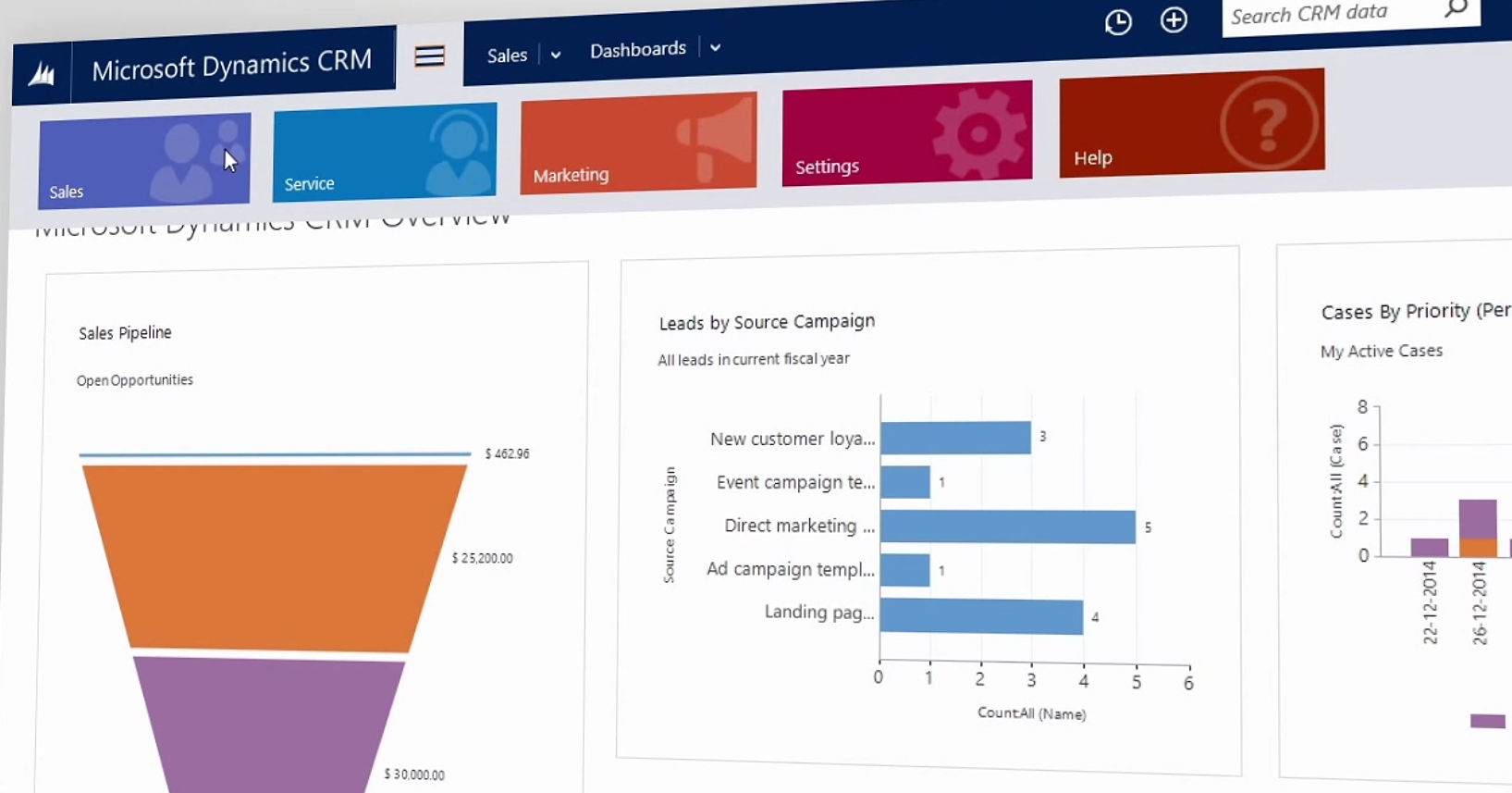The image size is (1512, 793).
Task: Click the Direct marketing bar
Action: [x=1007, y=527]
